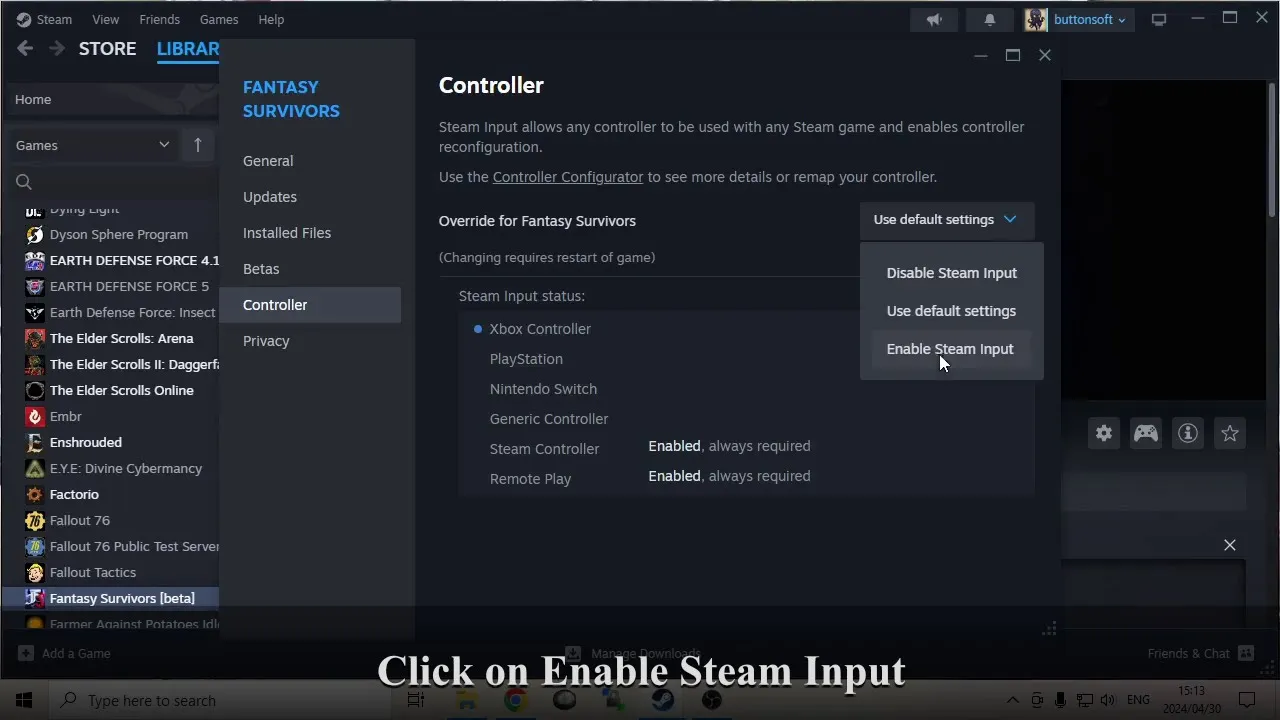Click the sort arrow beside Games

197,145
